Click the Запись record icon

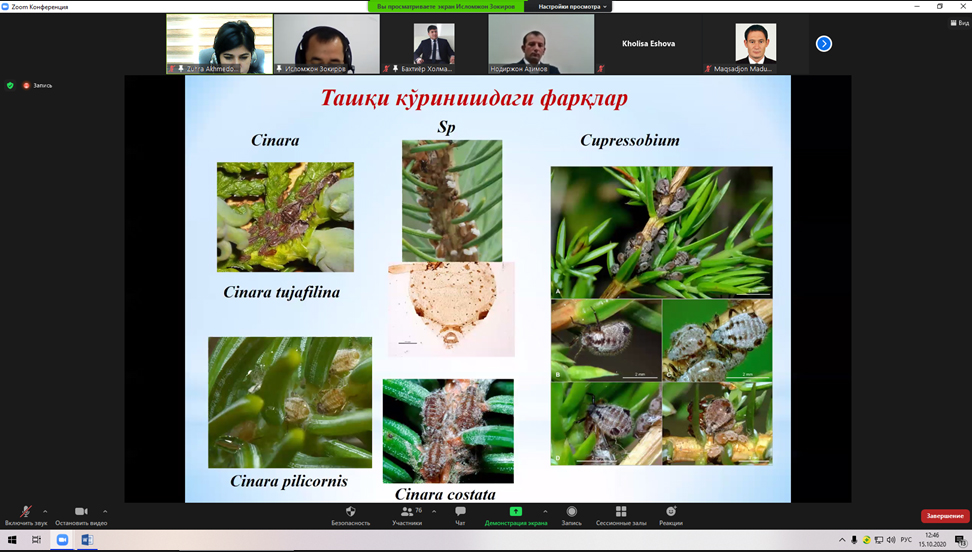[x=571, y=512]
